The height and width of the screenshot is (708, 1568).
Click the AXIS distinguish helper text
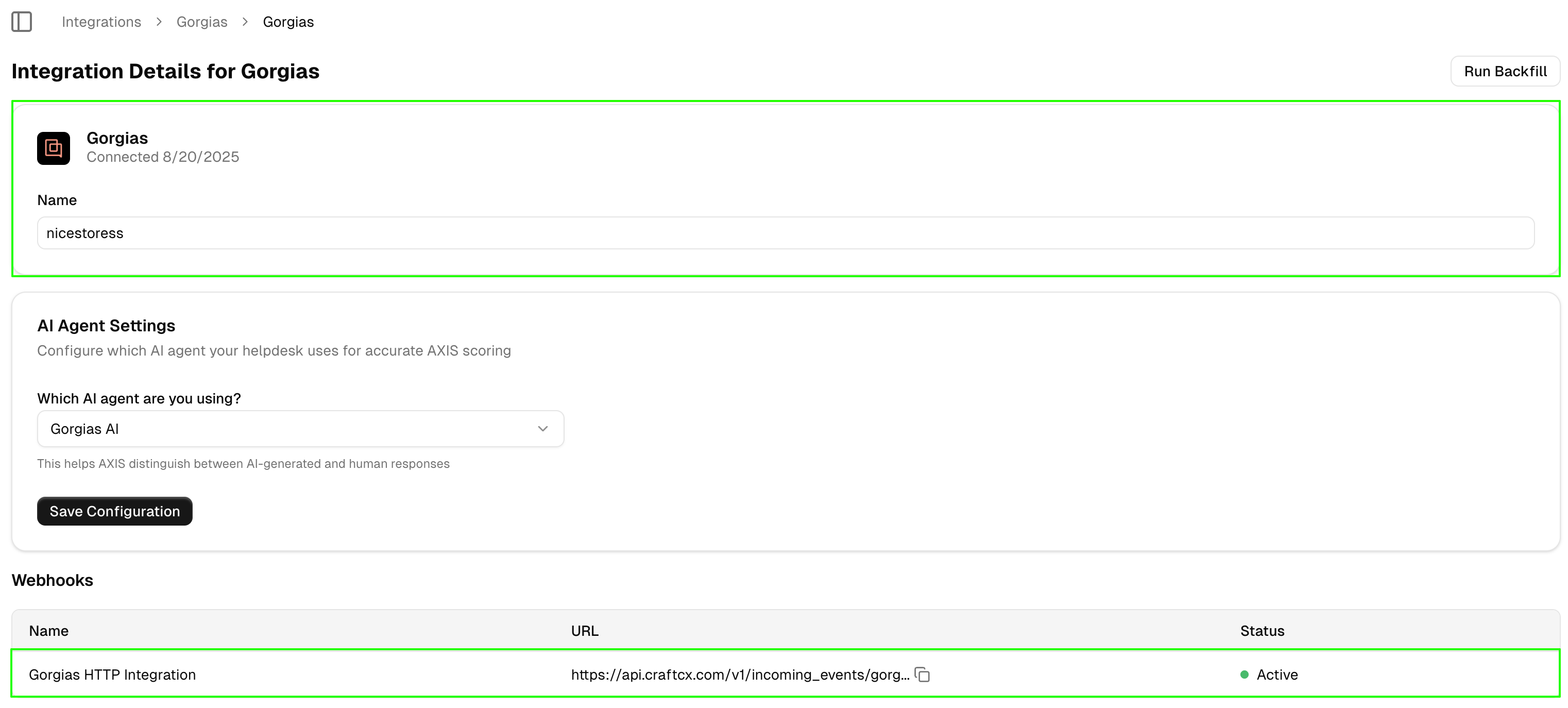pyautogui.click(x=243, y=463)
